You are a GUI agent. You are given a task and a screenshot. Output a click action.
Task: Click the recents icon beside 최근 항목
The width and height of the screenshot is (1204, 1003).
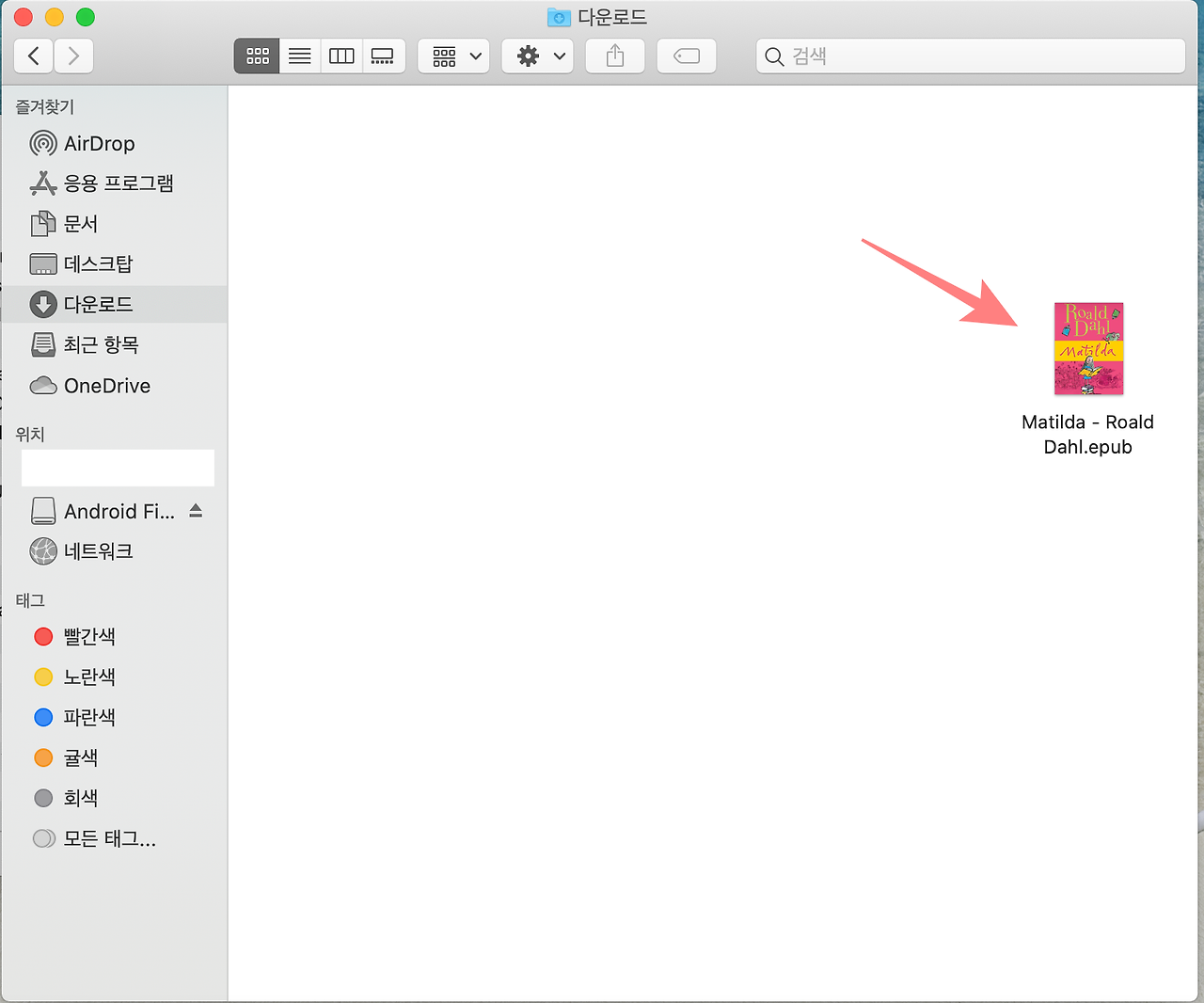coord(43,345)
